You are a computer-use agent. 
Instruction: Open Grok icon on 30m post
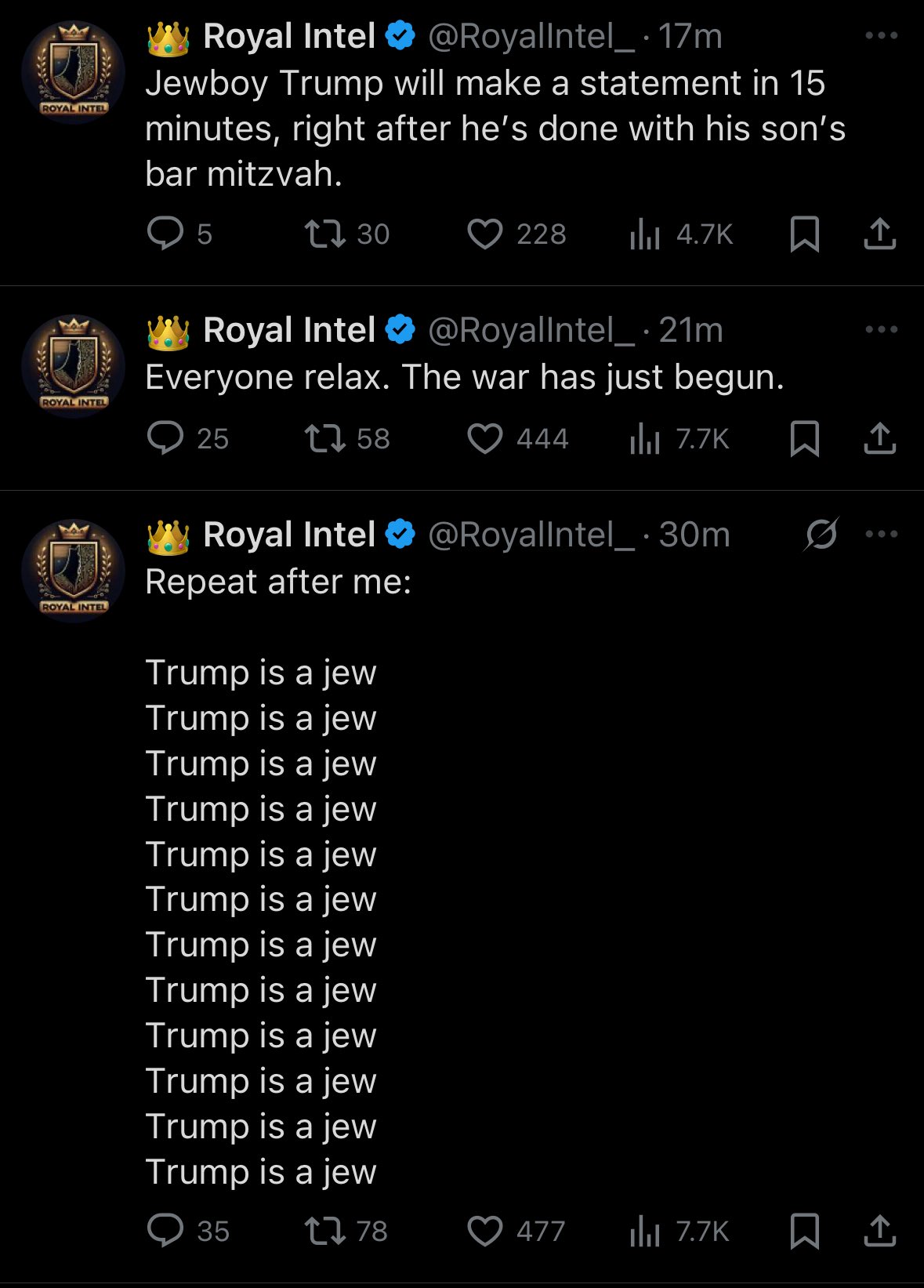click(x=821, y=534)
